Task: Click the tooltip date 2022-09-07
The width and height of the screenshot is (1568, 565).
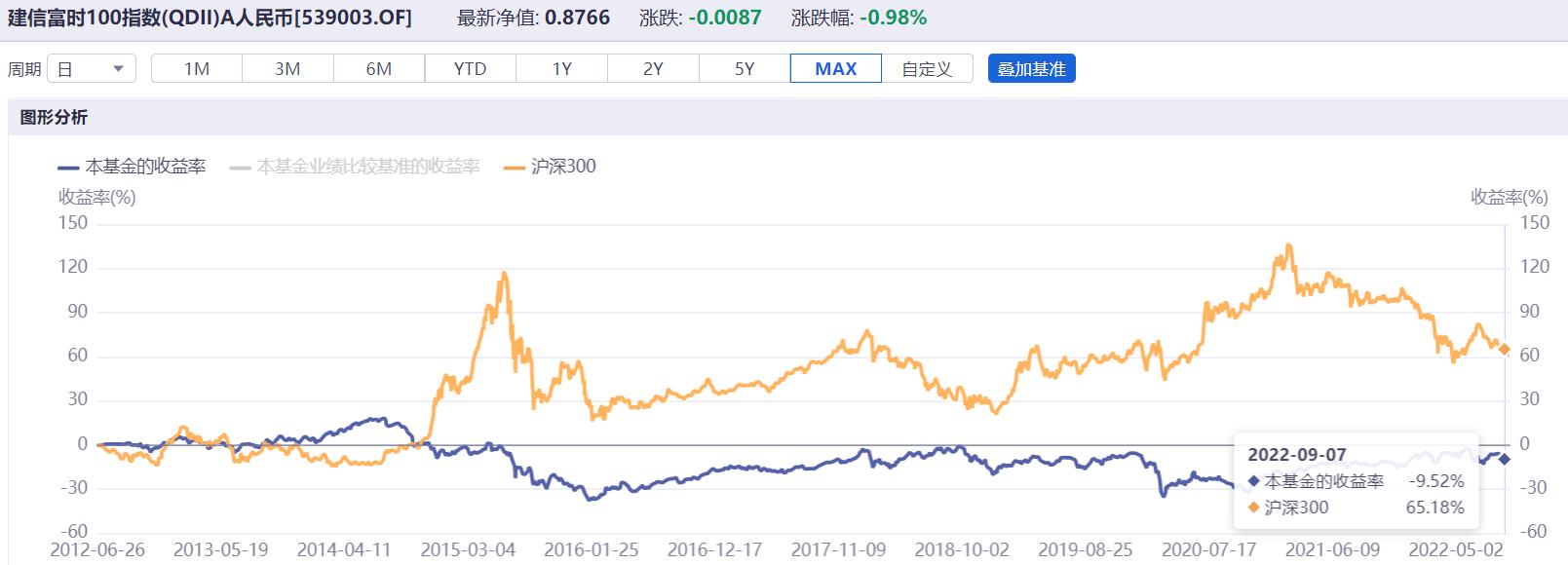Action: 1297,455
